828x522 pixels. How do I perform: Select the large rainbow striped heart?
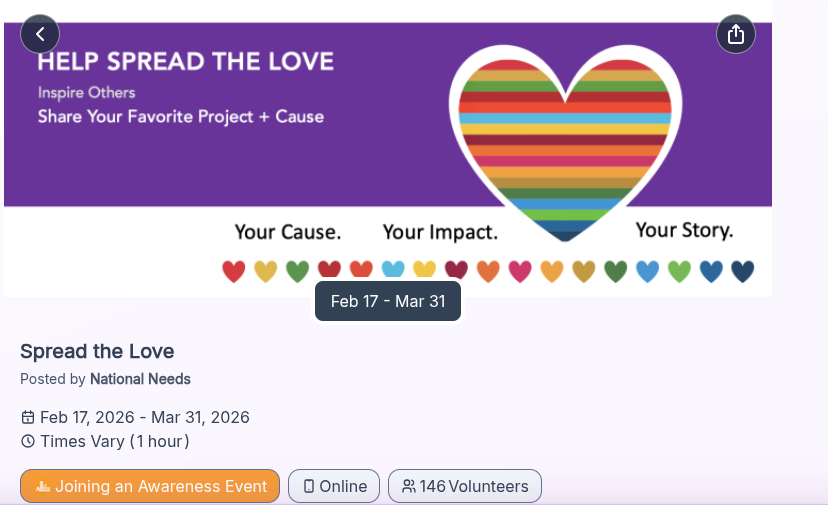(566, 140)
